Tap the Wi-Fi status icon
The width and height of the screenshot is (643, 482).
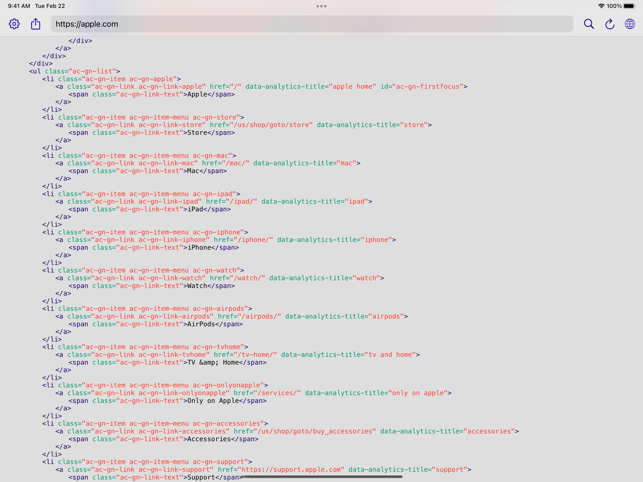601,6
